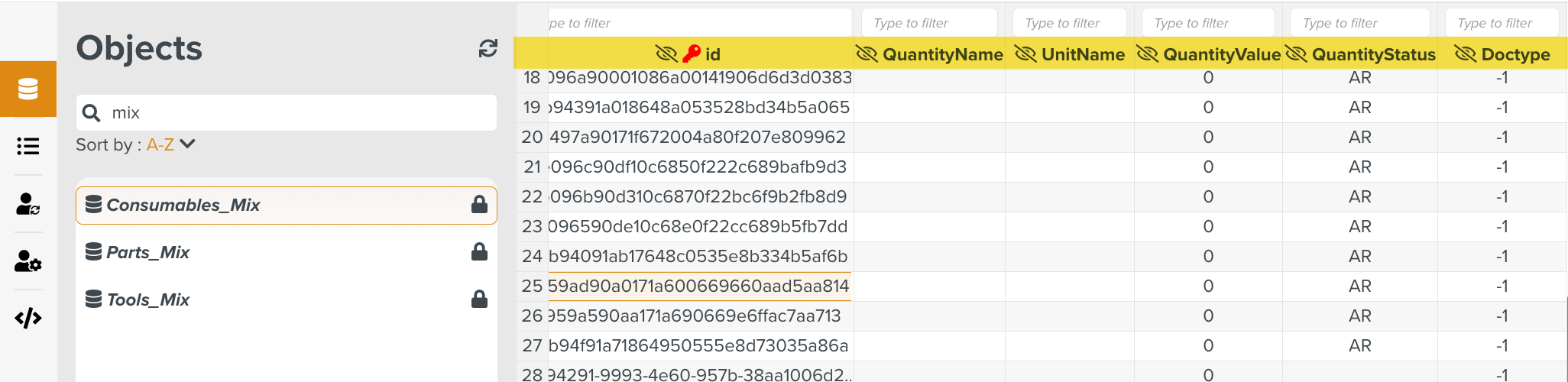Click the lock icon on Consumables_Mix

tap(479, 205)
